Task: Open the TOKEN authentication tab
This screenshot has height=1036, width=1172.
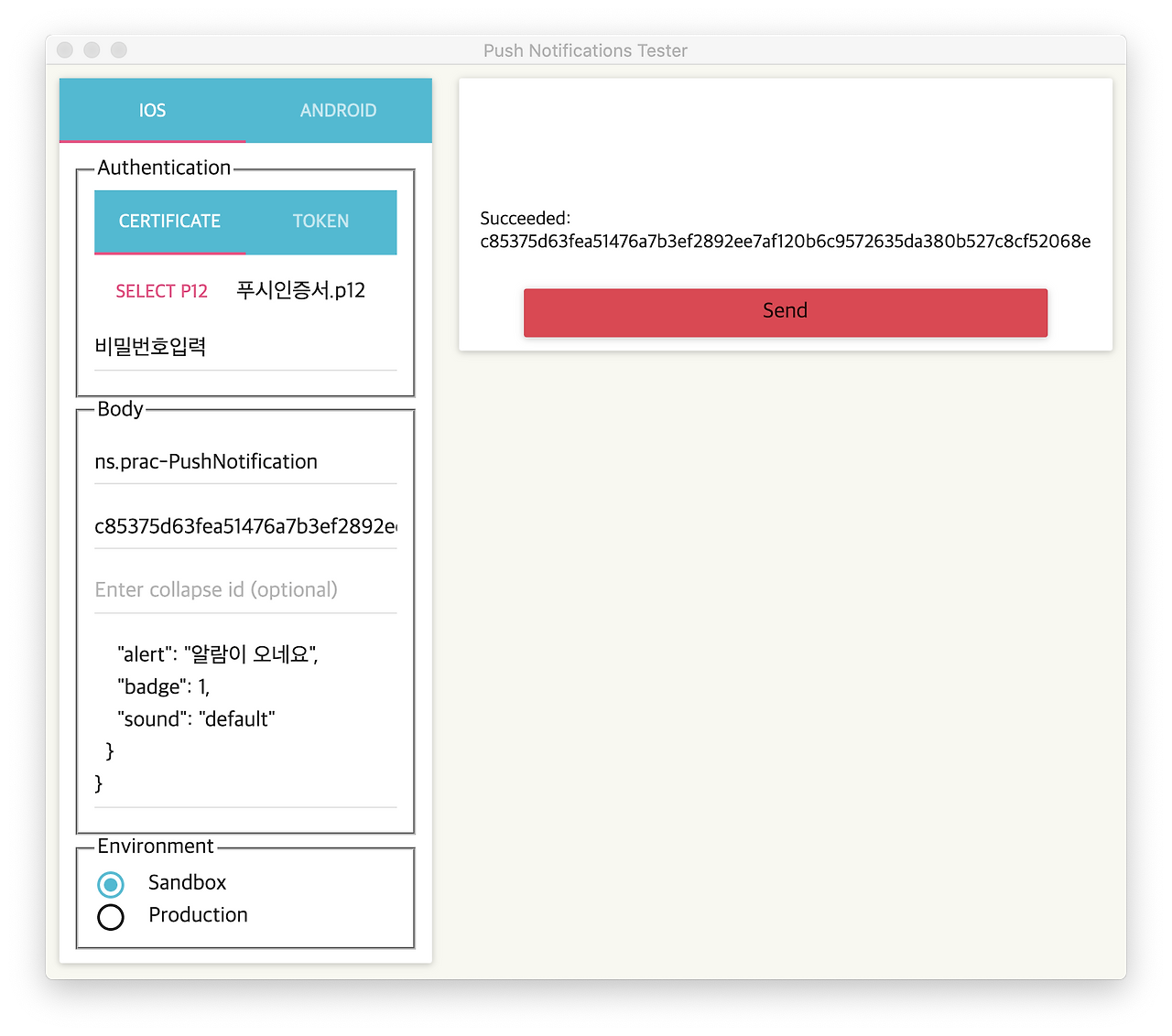Action: [320, 221]
